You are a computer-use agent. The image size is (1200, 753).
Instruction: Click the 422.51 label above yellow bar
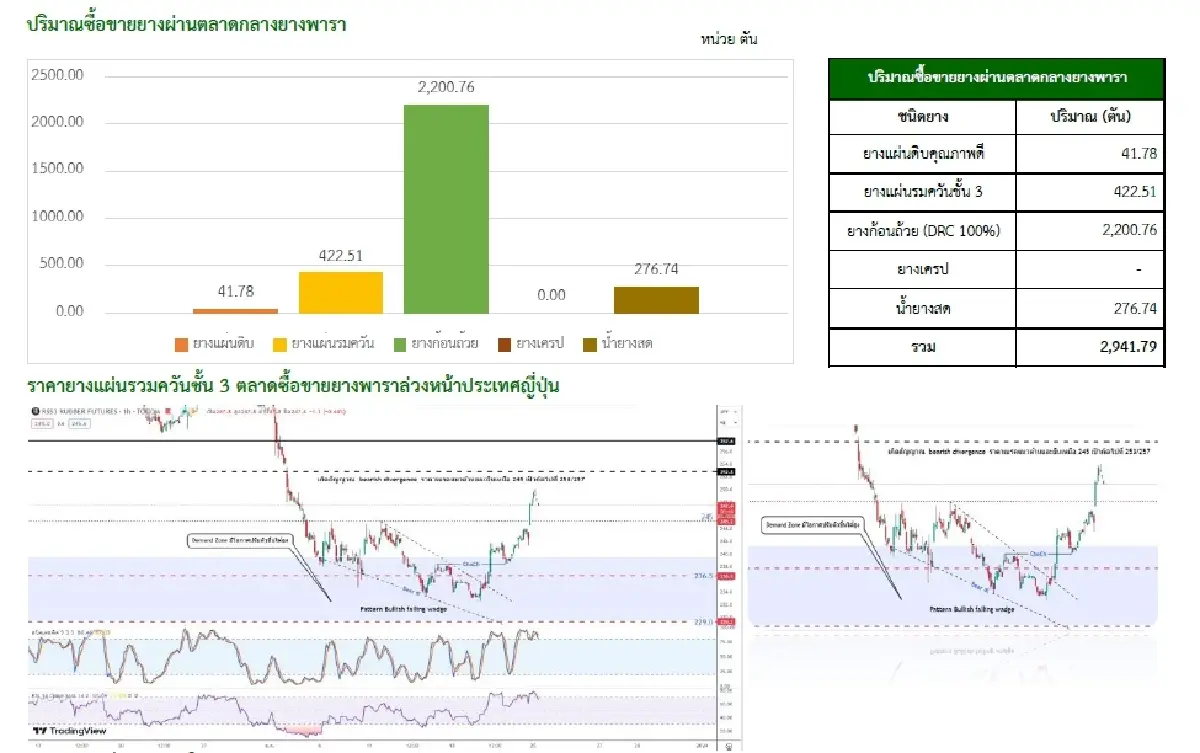tap(341, 255)
